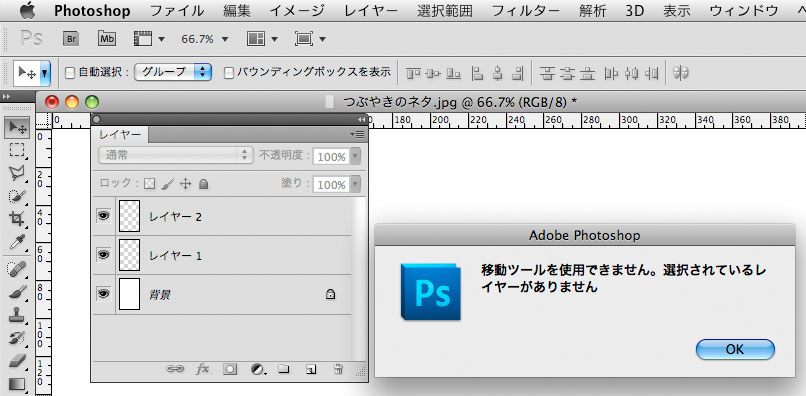The width and height of the screenshot is (806, 396).
Task: Hide レイヤー 2 visibility eye
Action: point(104,217)
